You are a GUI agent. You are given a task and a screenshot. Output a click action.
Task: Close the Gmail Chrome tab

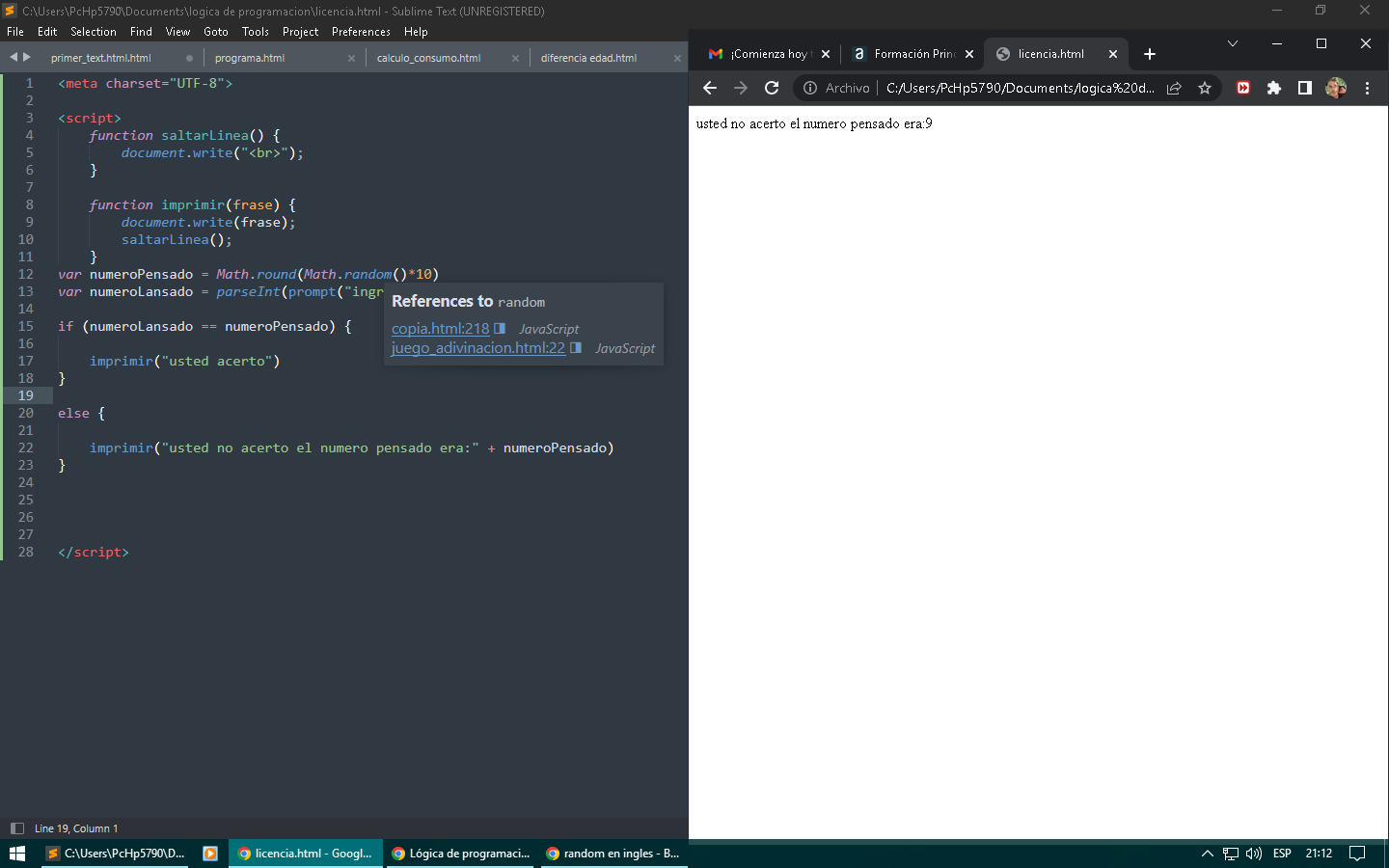pyautogui.click(x=826, y=54)
